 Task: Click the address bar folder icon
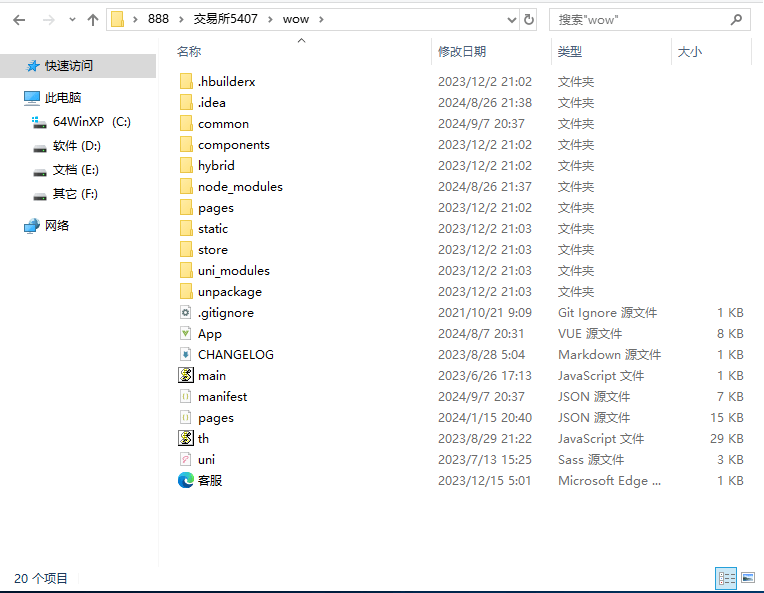pos(117,19)
